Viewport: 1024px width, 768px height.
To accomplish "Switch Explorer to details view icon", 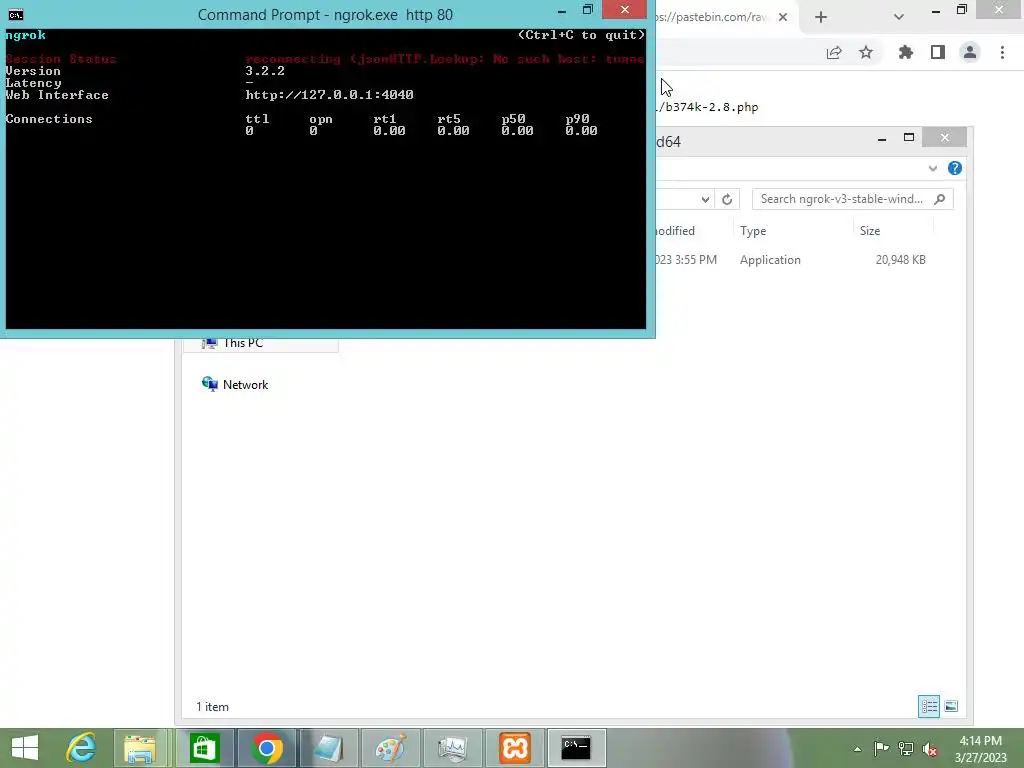I will tap(929, 707).
